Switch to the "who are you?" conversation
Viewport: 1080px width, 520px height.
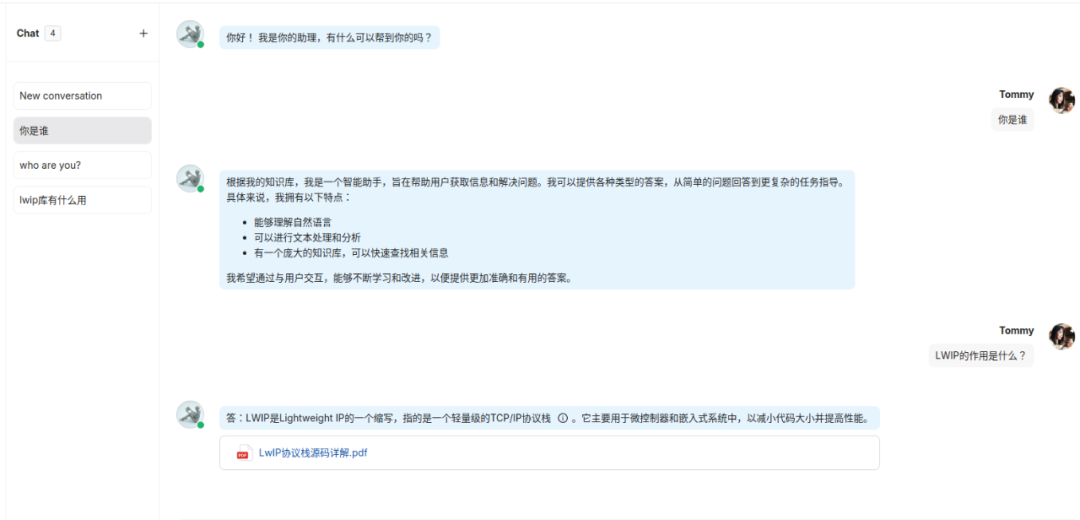click(x=83, y=165)
